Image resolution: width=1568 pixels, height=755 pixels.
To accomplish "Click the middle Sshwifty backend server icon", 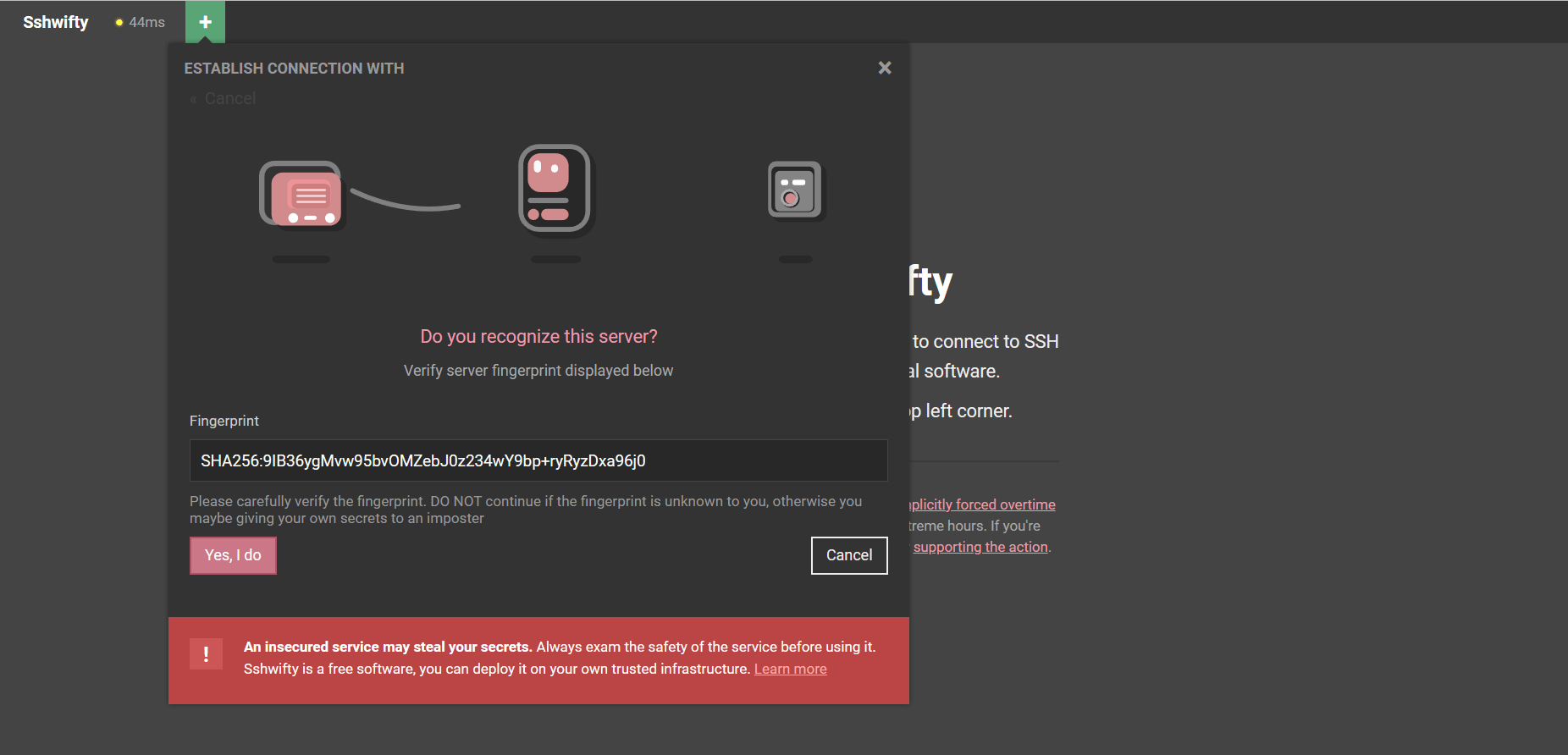I will 555,189.
